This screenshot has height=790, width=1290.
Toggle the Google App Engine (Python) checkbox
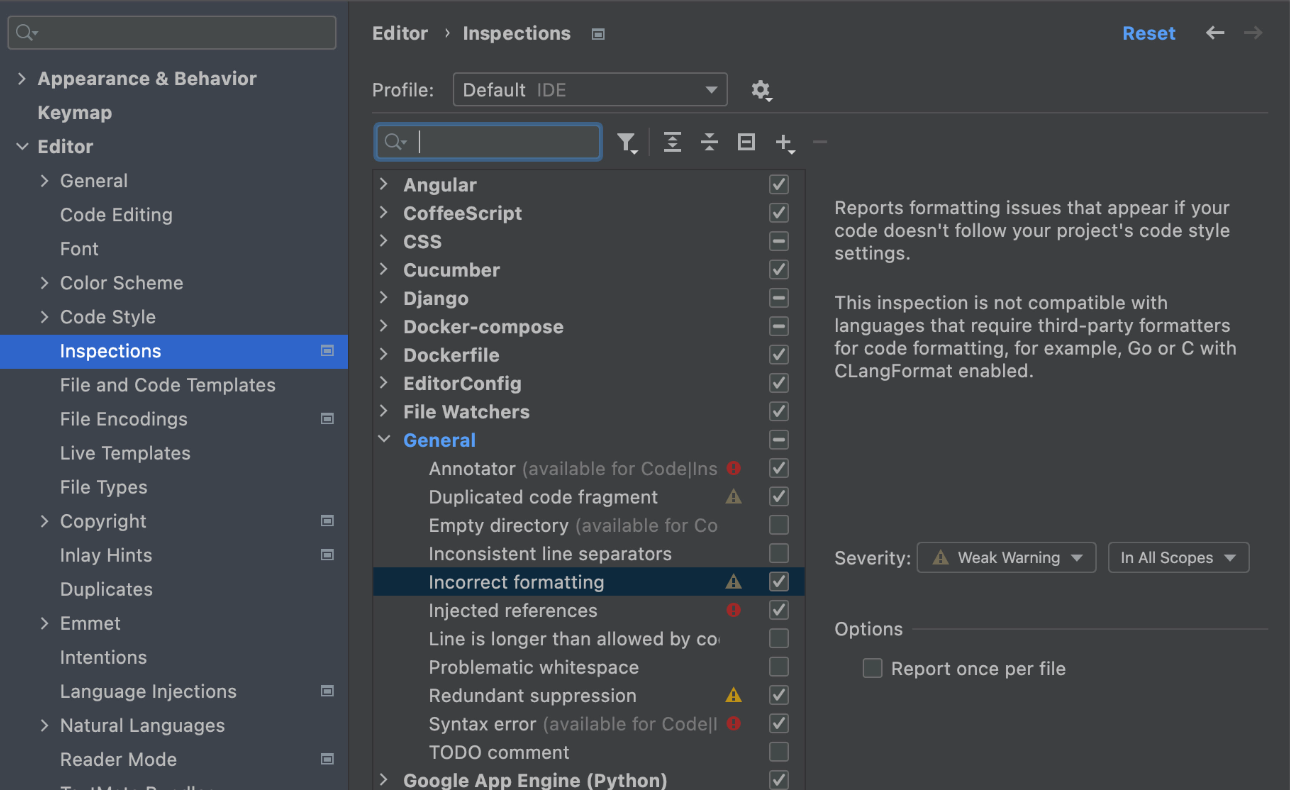coord(779,780)
